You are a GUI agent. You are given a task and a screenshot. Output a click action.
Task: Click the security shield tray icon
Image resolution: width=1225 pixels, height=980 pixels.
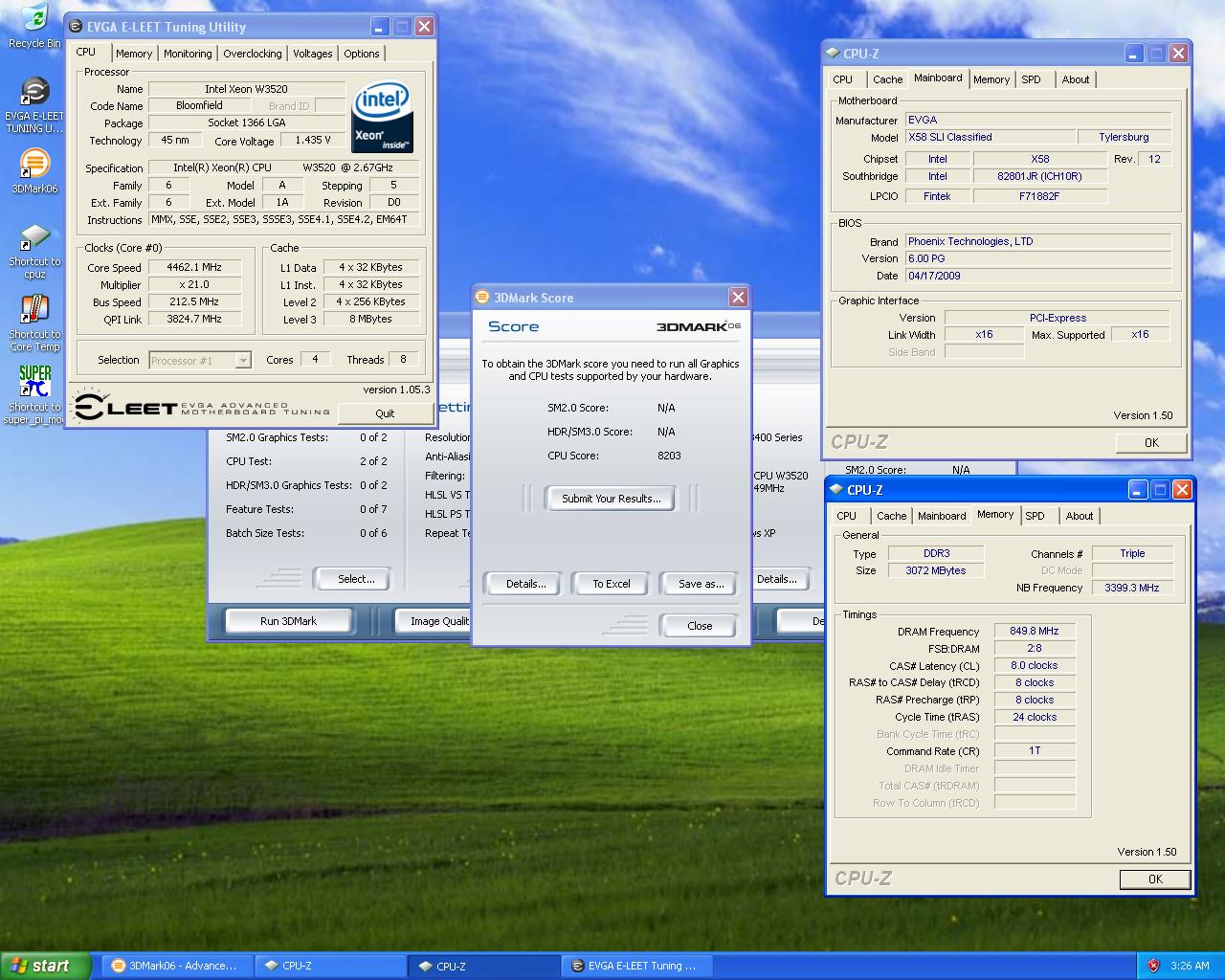(1154, 966)
